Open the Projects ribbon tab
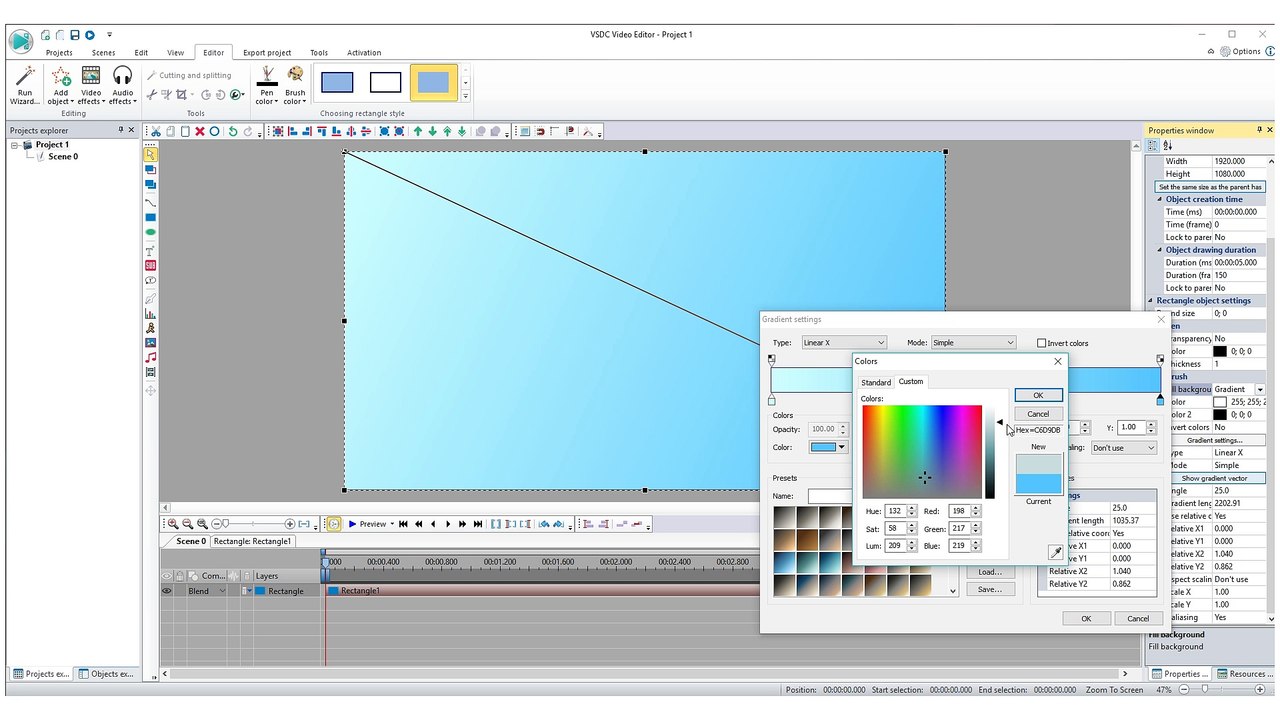The height and width of the screenshot is (720, 1280). coord(59,53)
